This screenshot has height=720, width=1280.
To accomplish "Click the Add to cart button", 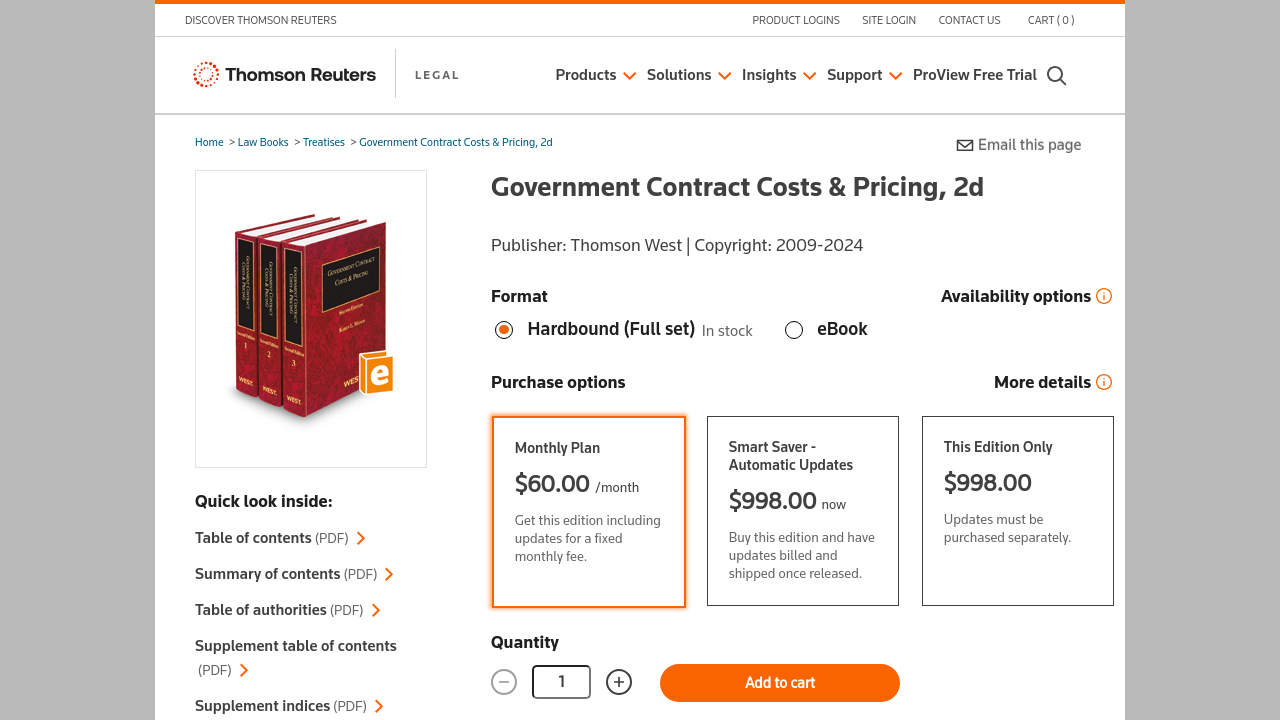I will click(779, 683).
